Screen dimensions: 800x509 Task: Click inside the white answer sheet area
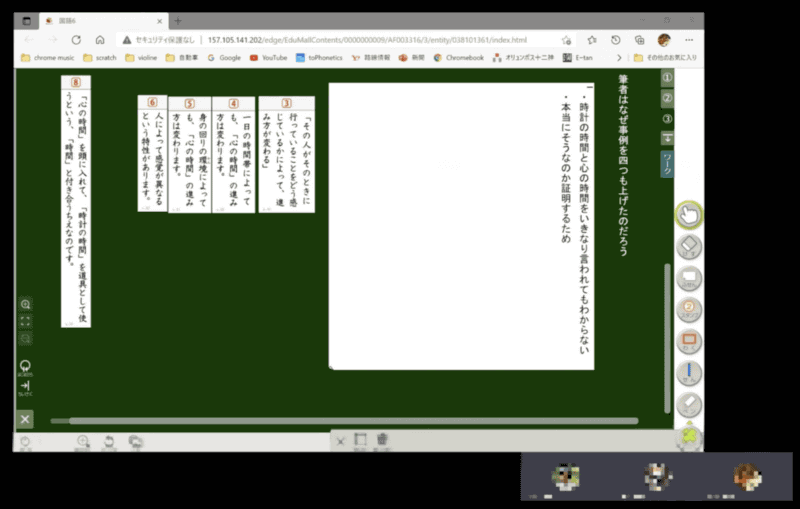[461, 226]
